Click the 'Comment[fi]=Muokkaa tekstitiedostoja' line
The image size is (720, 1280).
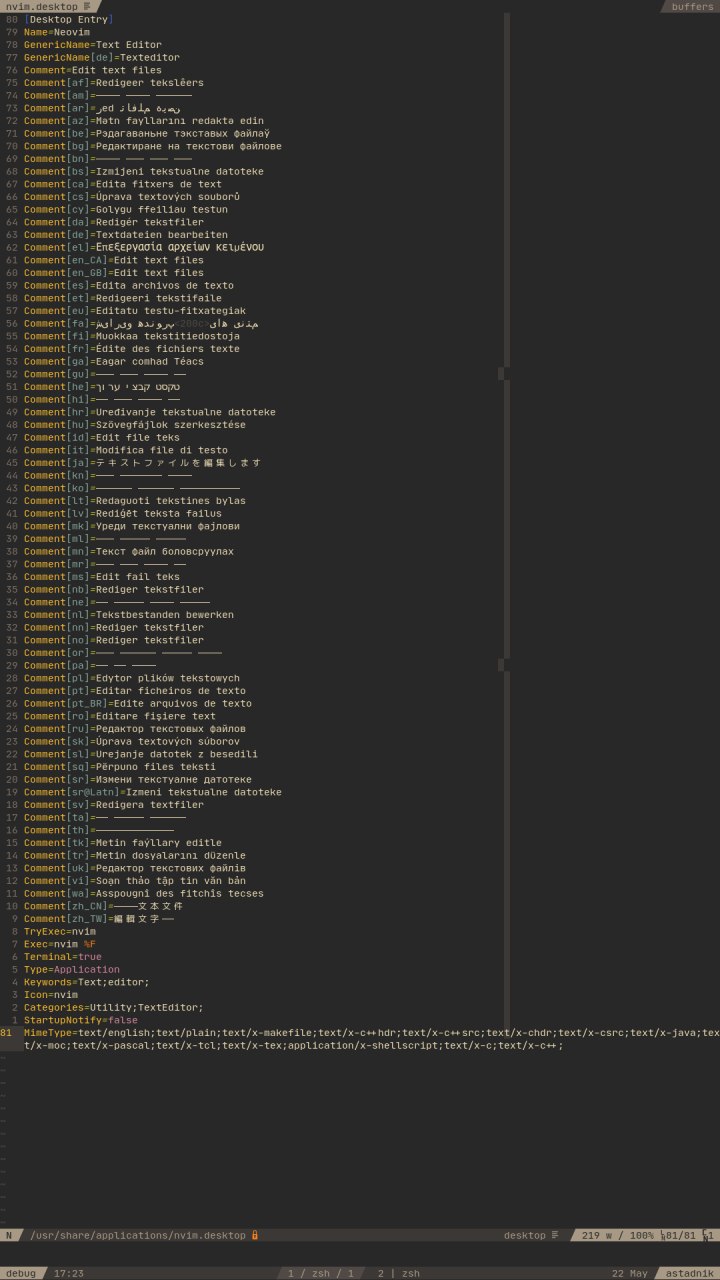coord(132,336)
